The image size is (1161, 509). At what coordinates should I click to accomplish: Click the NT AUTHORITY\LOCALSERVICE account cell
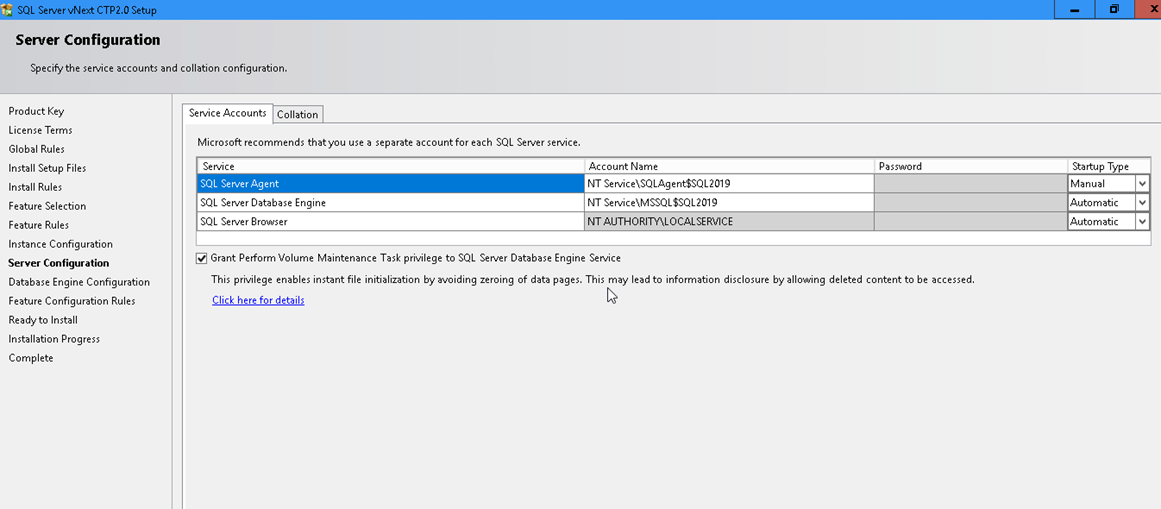coord(729,222)
